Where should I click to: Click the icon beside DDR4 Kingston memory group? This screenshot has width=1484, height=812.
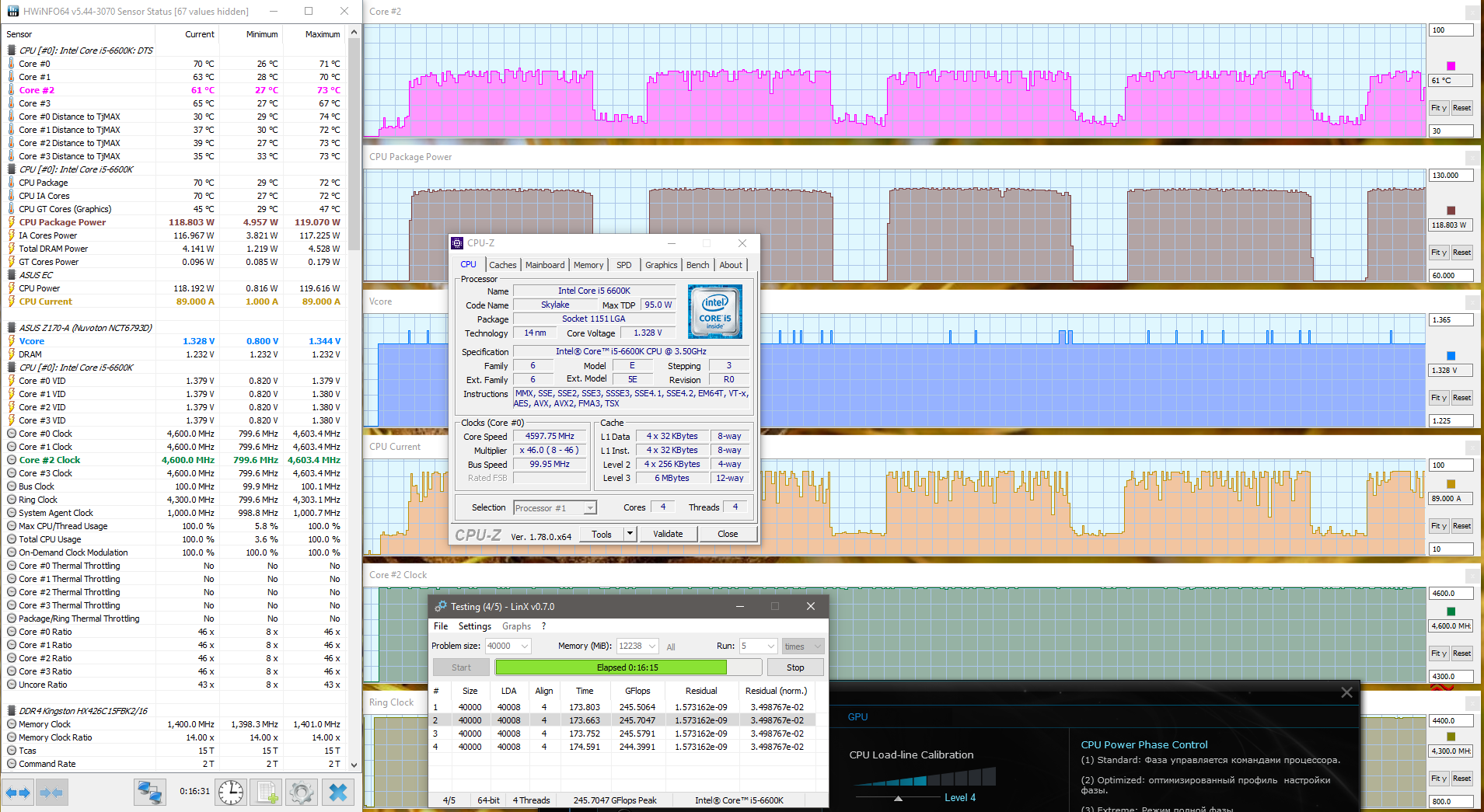click(x=11, y=711)
